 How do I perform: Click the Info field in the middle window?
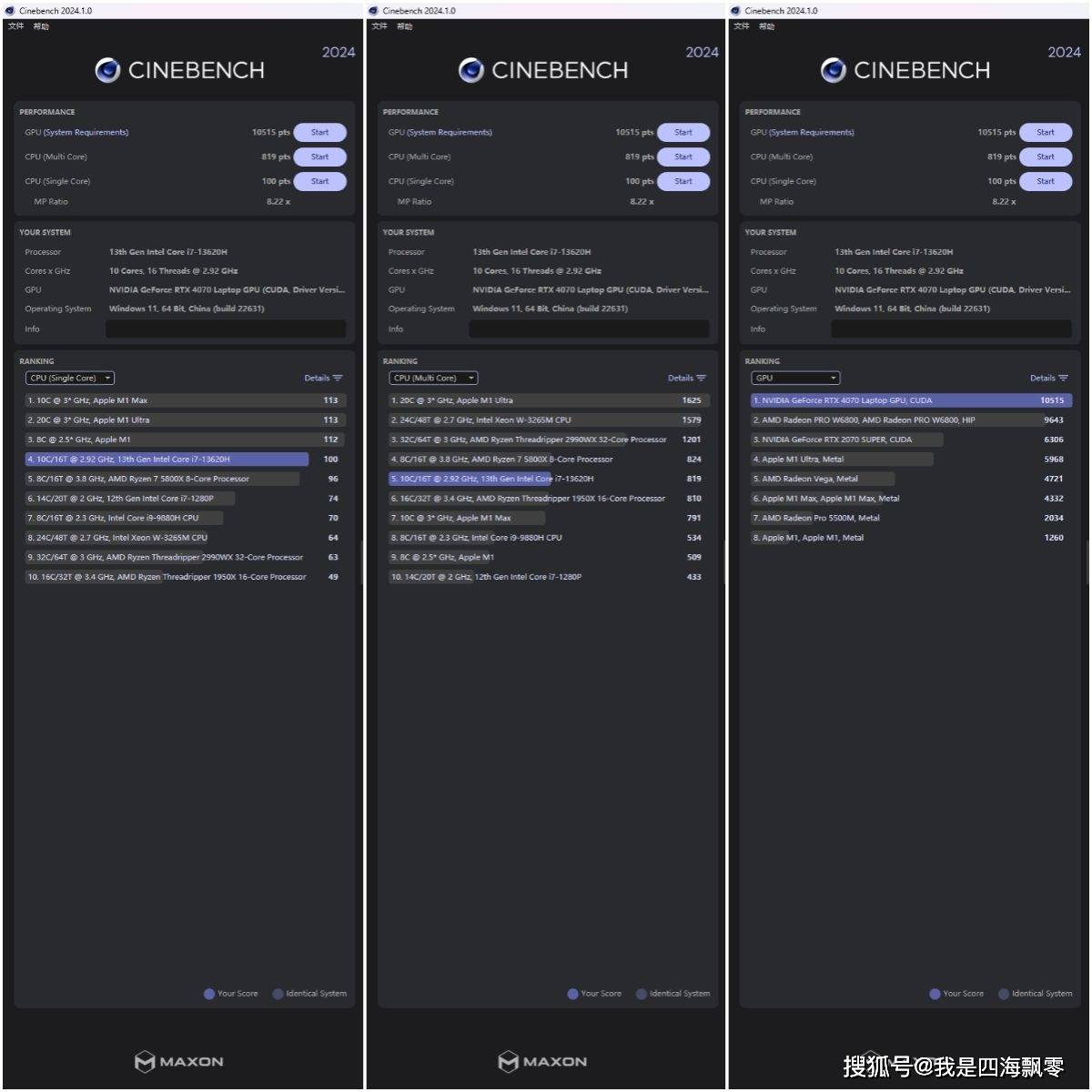(x=589, y=329)
